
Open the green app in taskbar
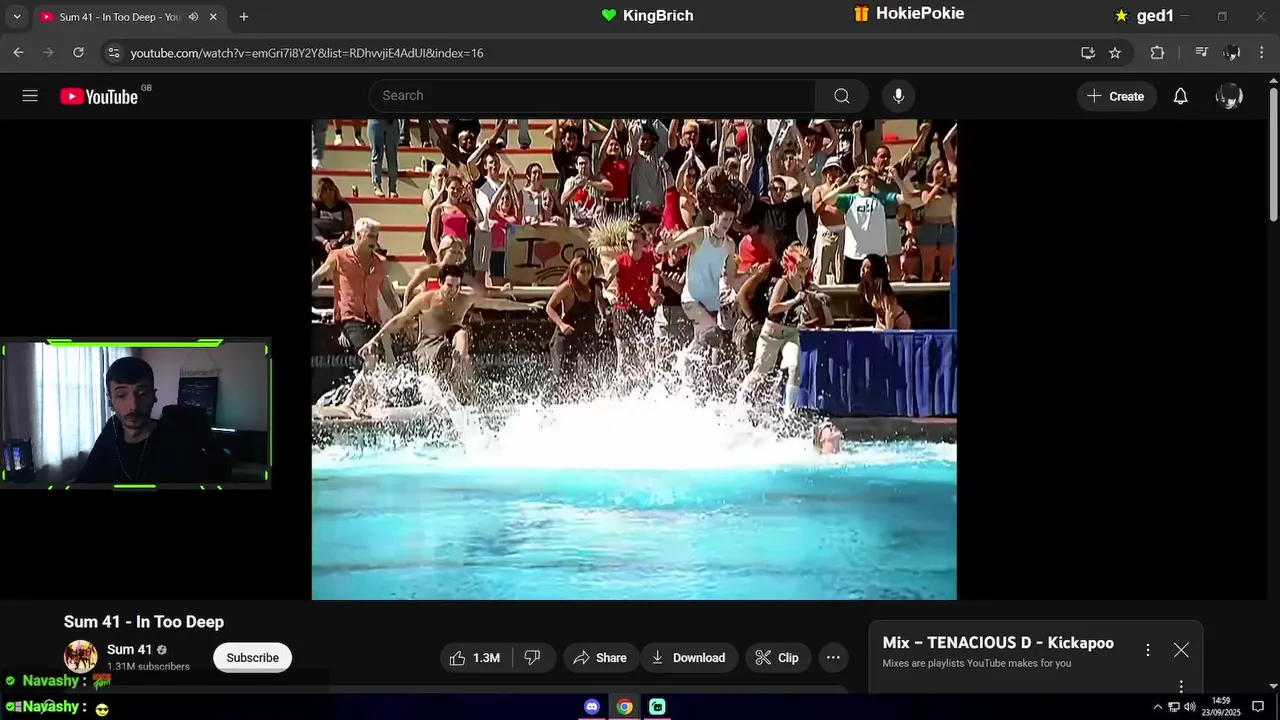coord(657,707)
